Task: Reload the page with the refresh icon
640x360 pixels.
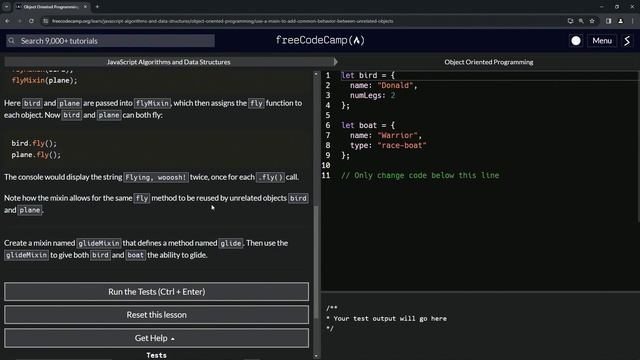Action: click(31, 21)
